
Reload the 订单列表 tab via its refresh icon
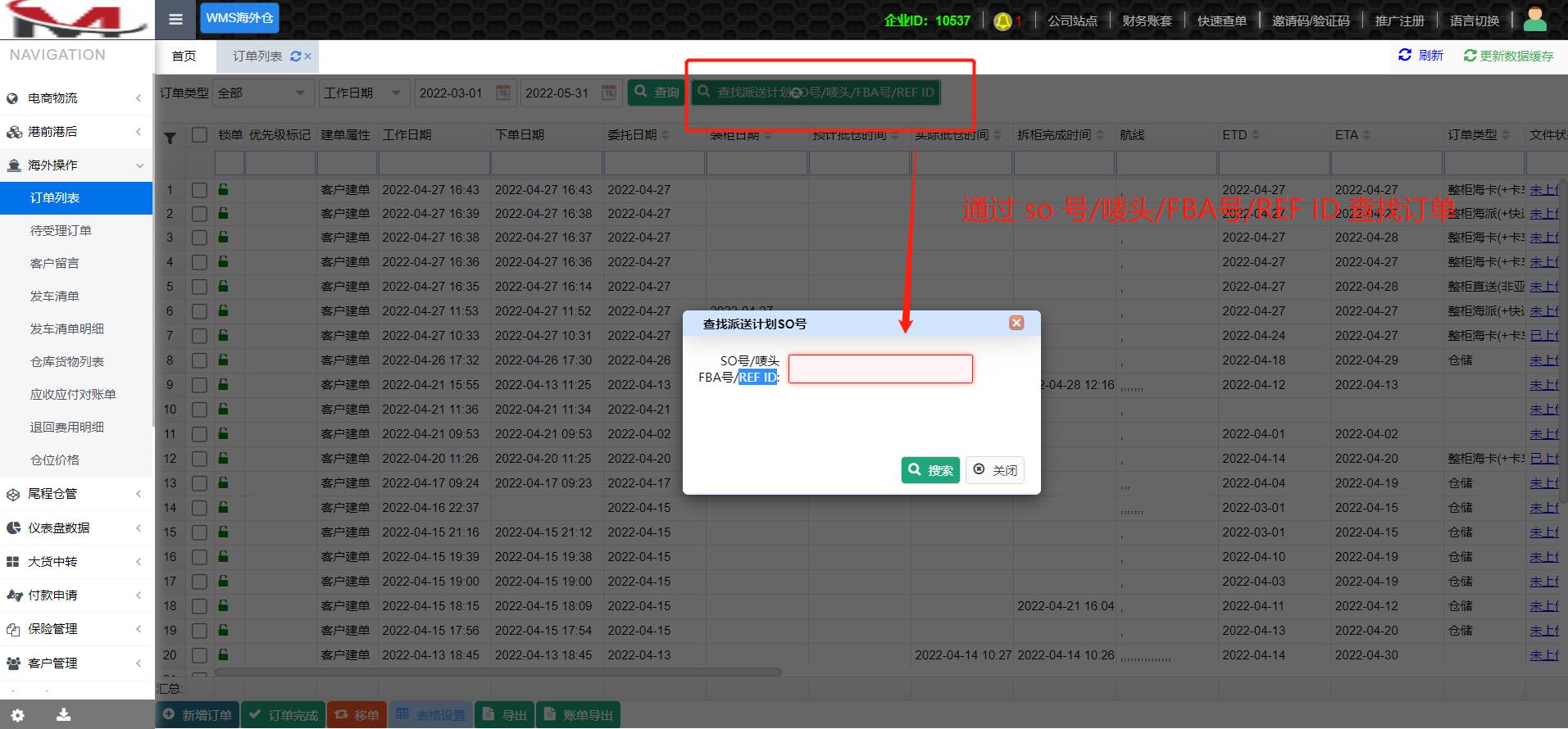pyautogui.click(x=295, y=57)
